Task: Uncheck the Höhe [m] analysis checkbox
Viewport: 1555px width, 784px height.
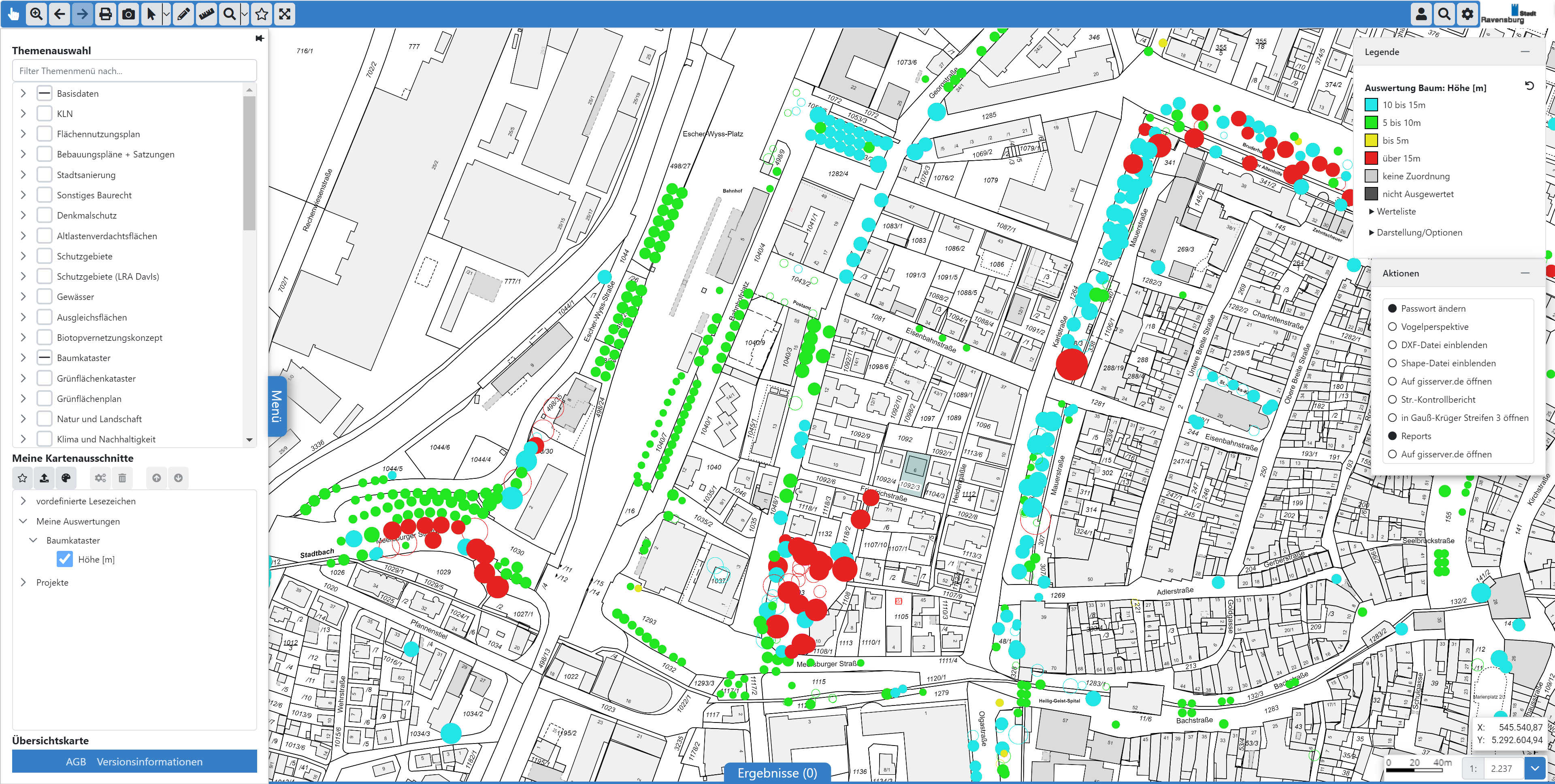Action: [x=65, y=559]
